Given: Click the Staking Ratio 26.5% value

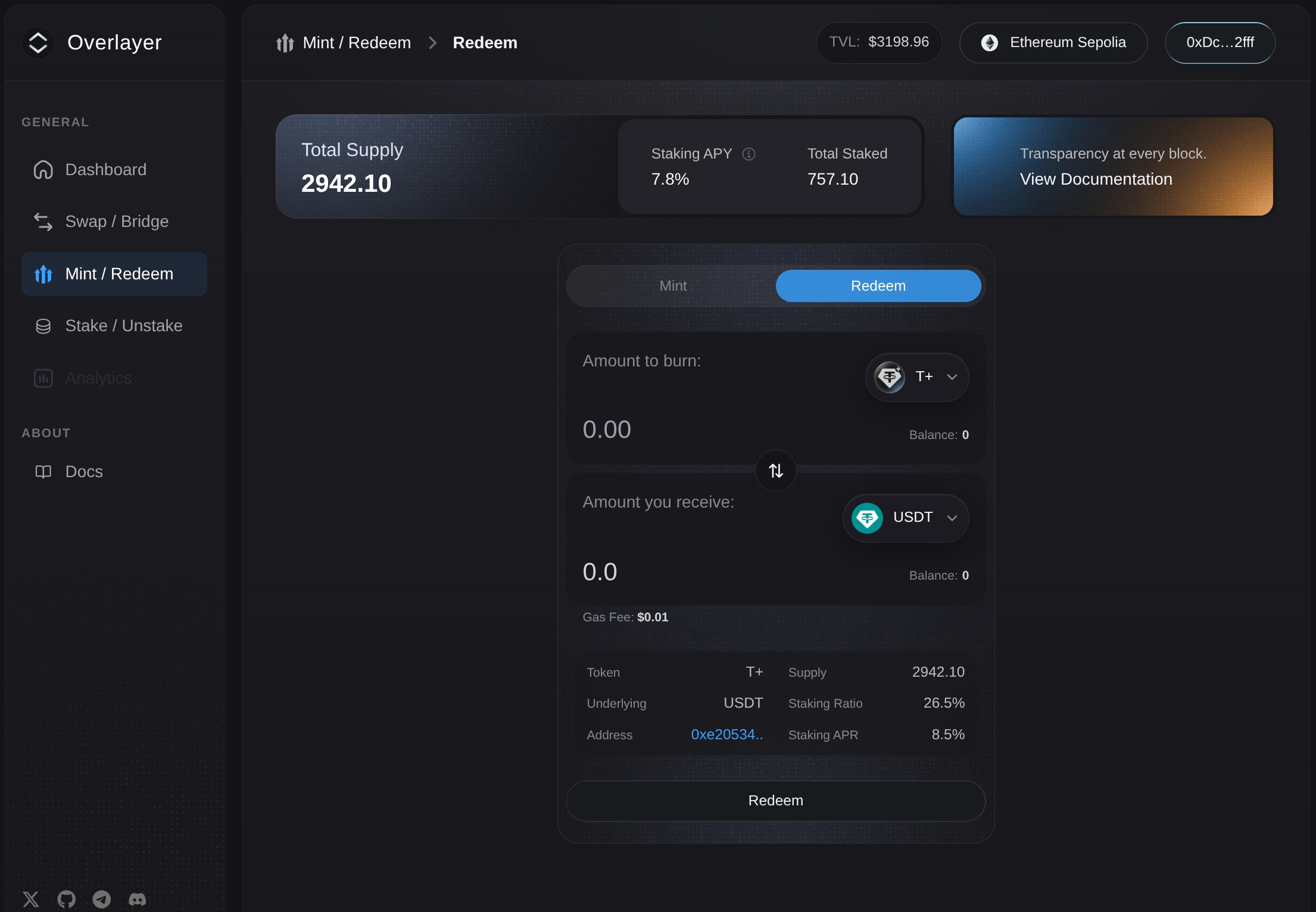Looking at the screenshot, I should 944,704.
